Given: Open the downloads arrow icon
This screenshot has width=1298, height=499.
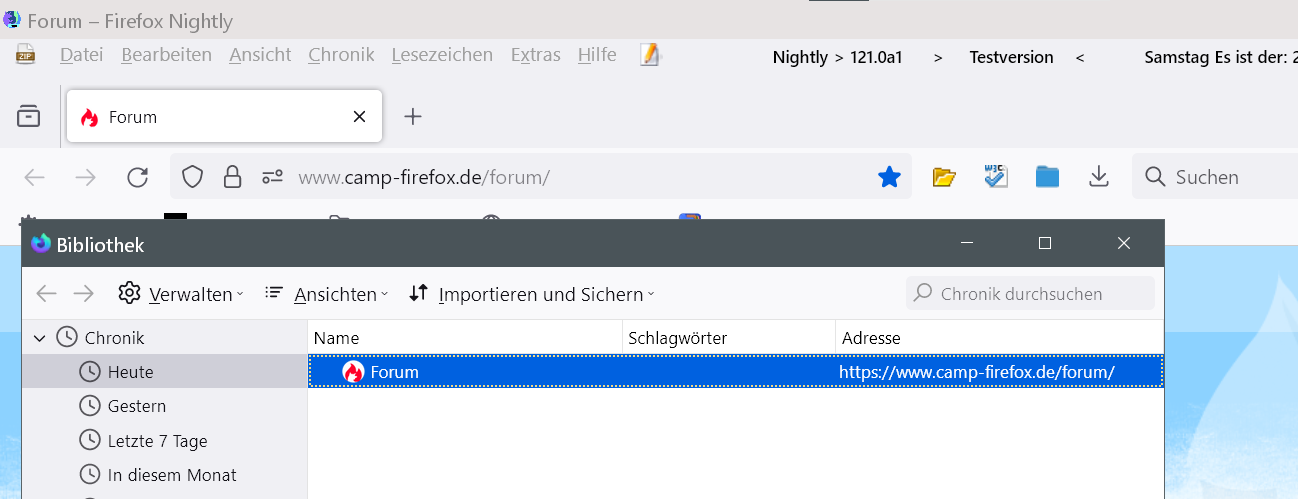Looking at the screenshot, I should pos(1099,177).
